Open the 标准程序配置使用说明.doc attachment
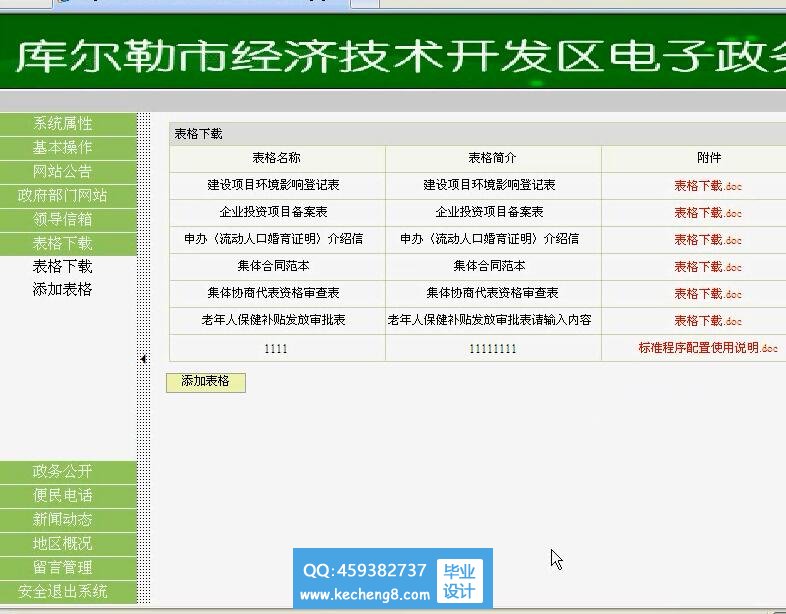This screenshot has width=786, height=614. pos(708,348)
